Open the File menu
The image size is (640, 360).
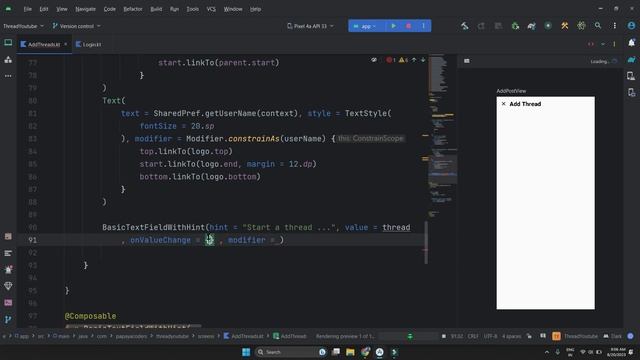click(27, 9)
